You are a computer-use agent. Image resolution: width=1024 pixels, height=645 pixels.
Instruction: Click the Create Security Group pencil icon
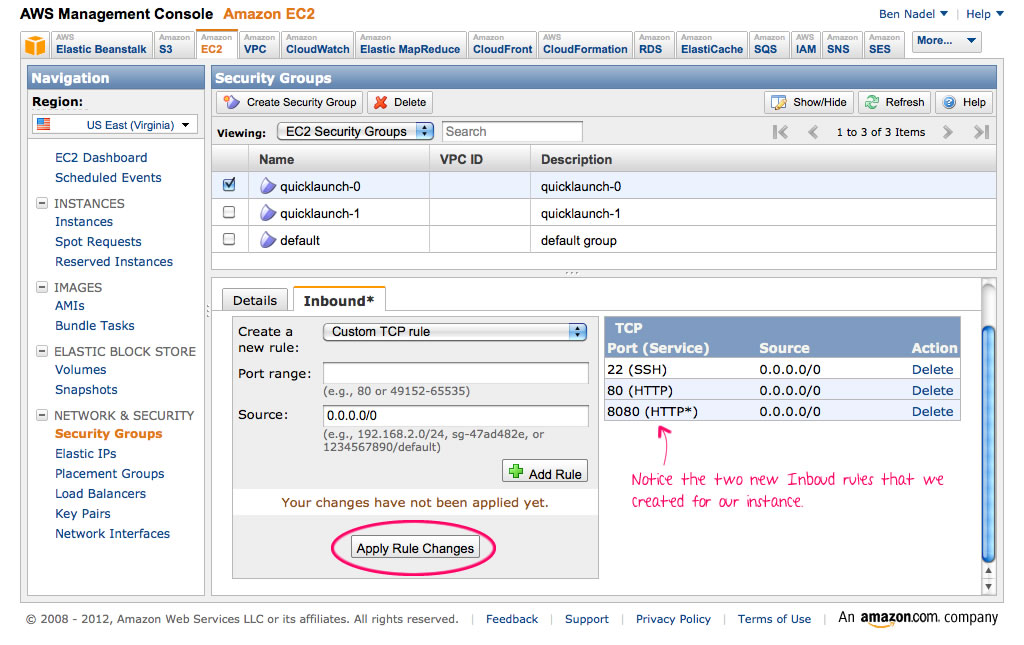232,102
